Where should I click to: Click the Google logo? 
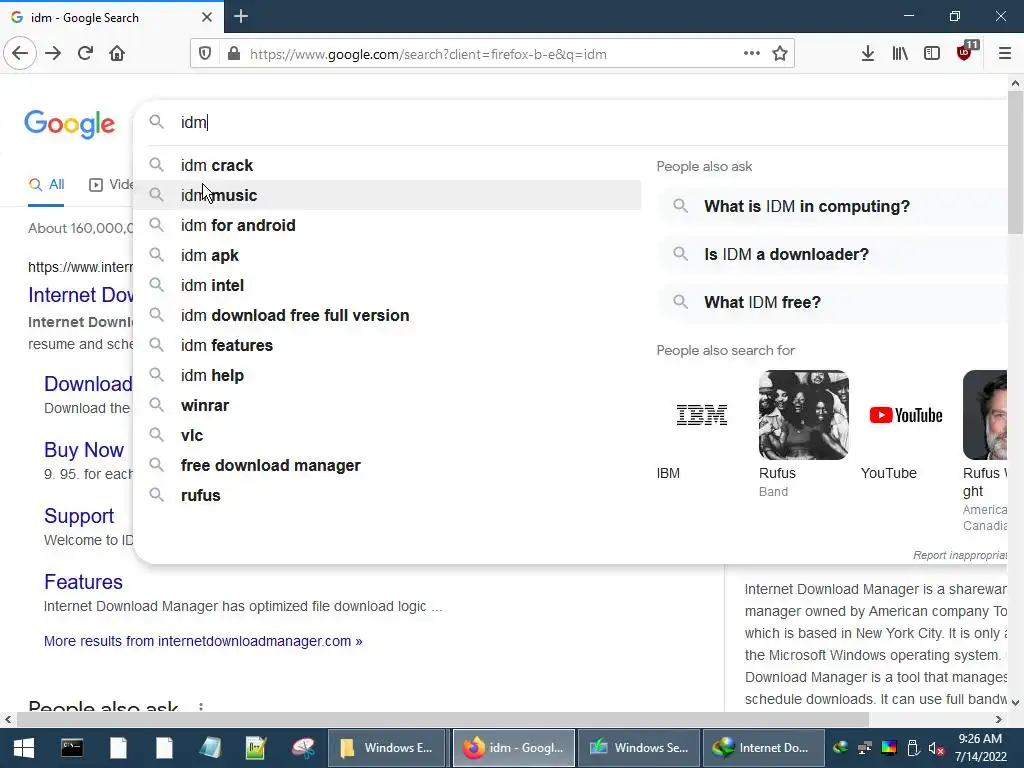click(69, 124)
